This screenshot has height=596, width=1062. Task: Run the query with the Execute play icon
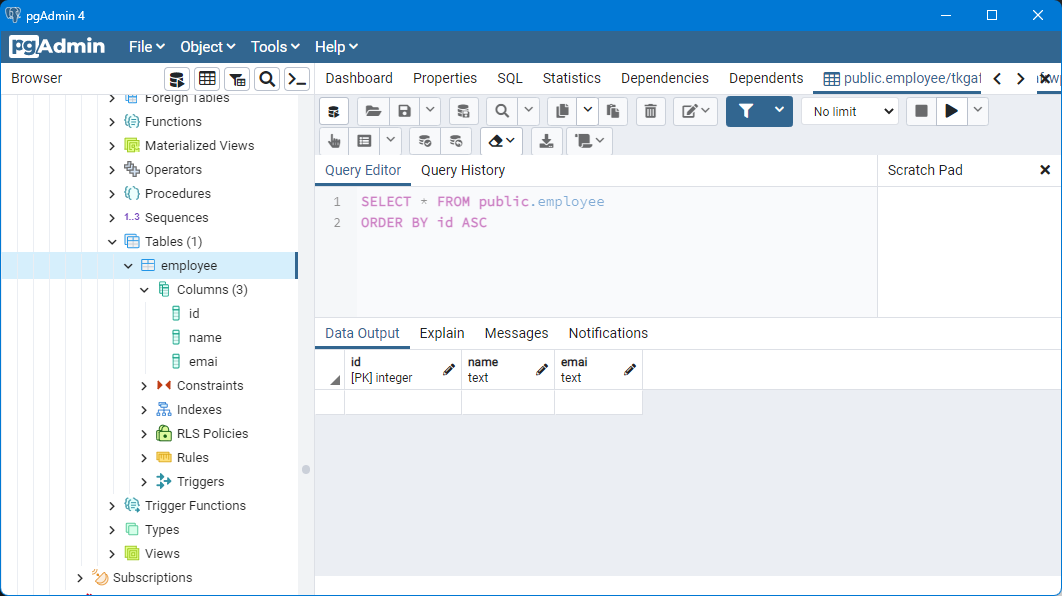tap(952, 111)
